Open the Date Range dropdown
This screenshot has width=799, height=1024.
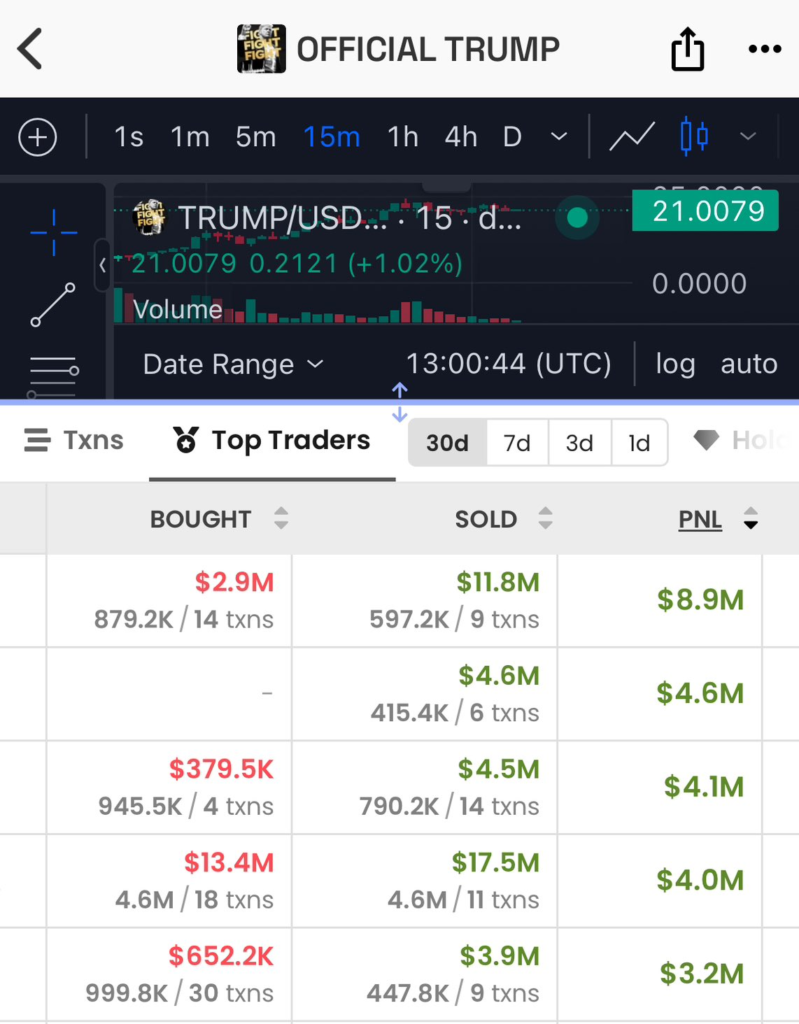233,364
